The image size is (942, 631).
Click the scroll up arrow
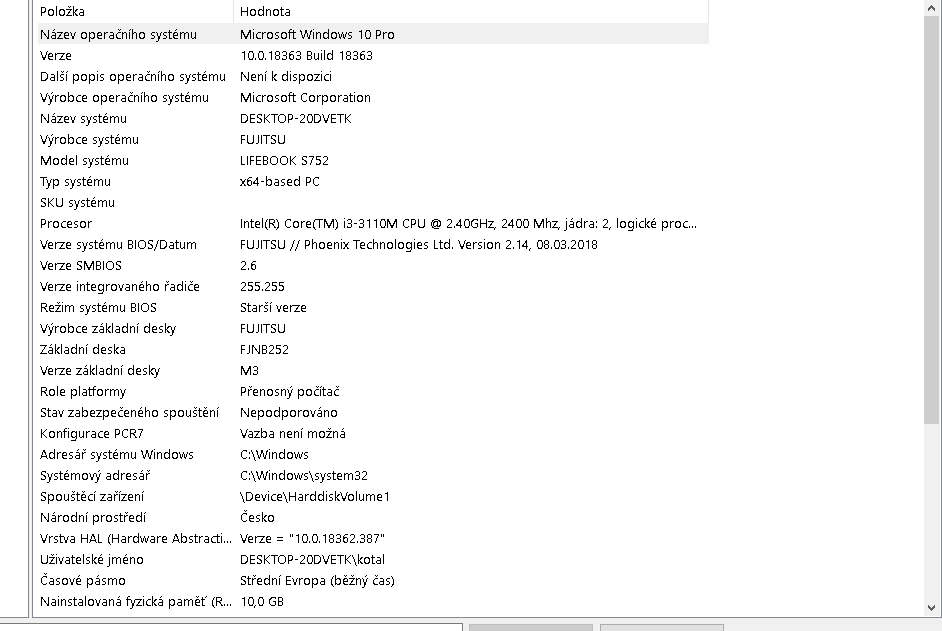(932, 8)
